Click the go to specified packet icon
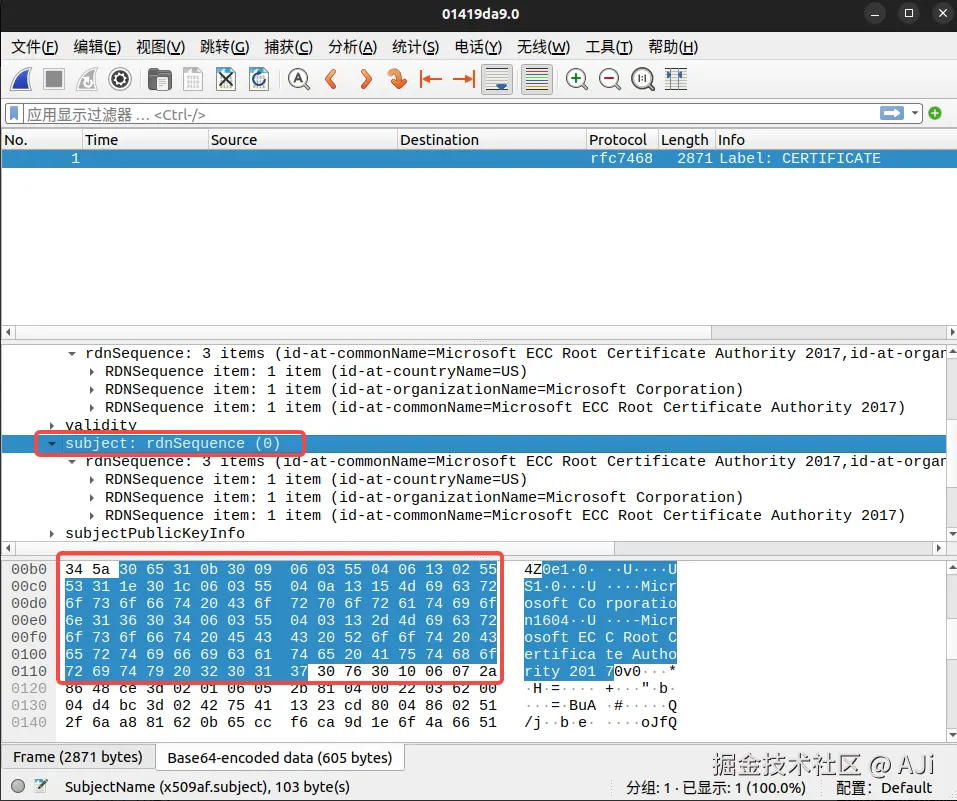The height and width of the screenshot is (801, 957). [x=397, y=79]
